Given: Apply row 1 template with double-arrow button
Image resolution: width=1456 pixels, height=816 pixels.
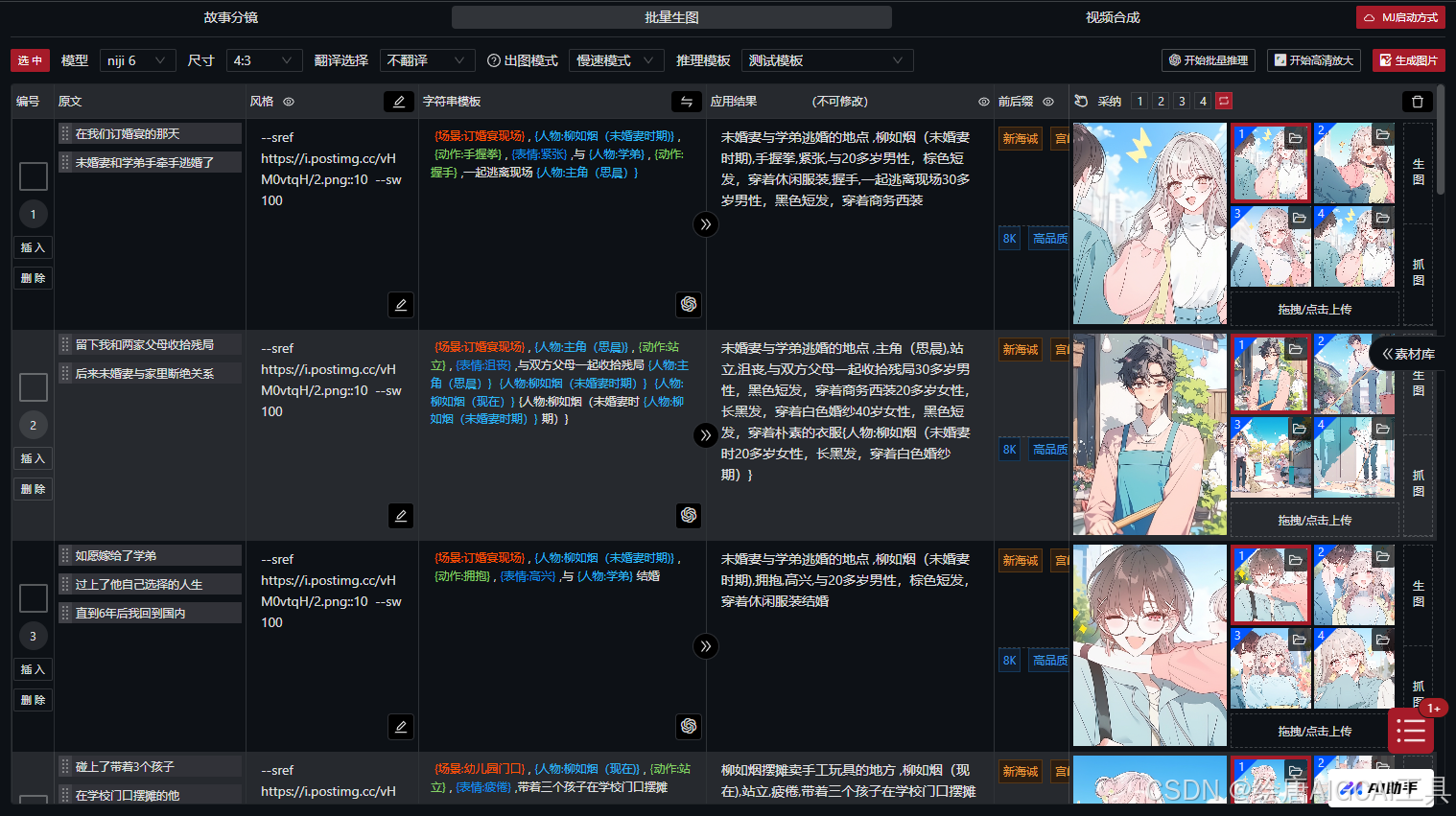Looking at the screenshot, I should (706, 224).
